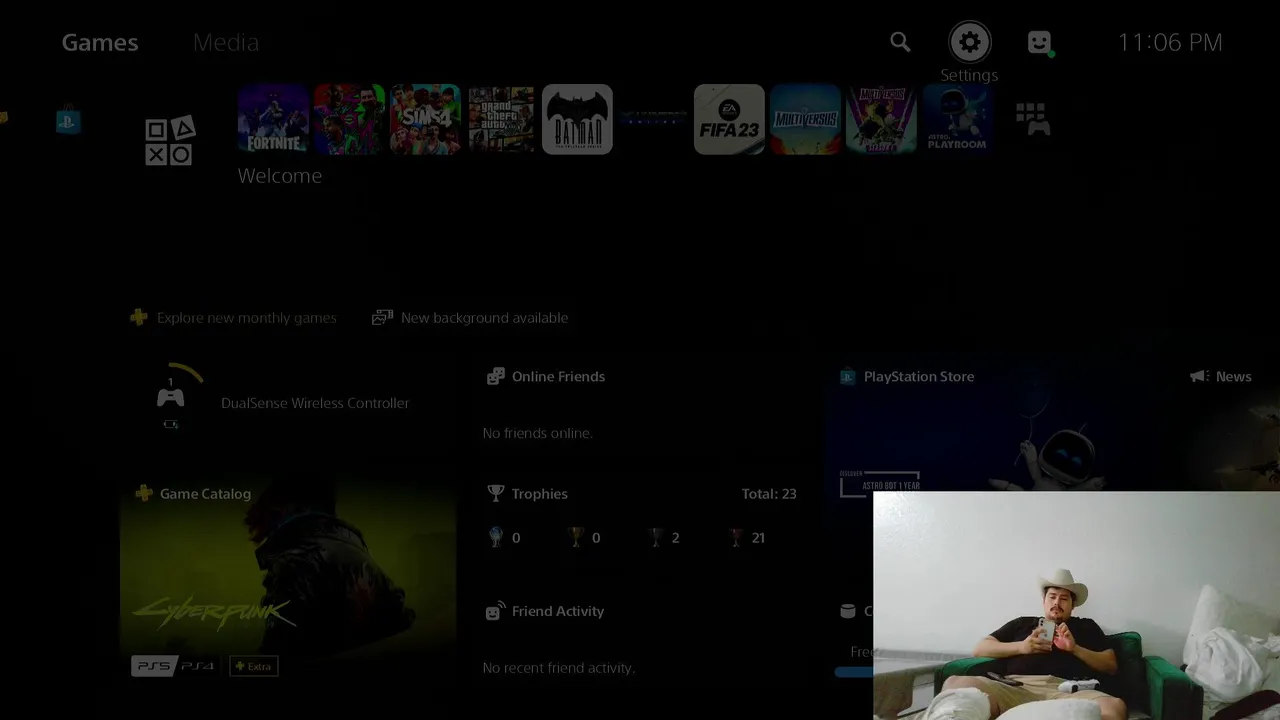Select the PlayStation shapes Welcome hub icon
The width and height of the screenshot is (1280, 720).
(x=169, y=141)
